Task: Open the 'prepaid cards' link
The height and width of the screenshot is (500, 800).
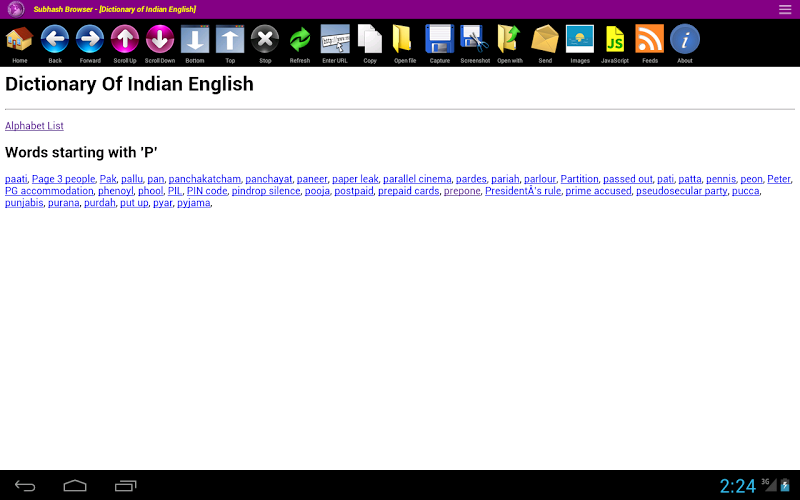Action: point(409,191)
